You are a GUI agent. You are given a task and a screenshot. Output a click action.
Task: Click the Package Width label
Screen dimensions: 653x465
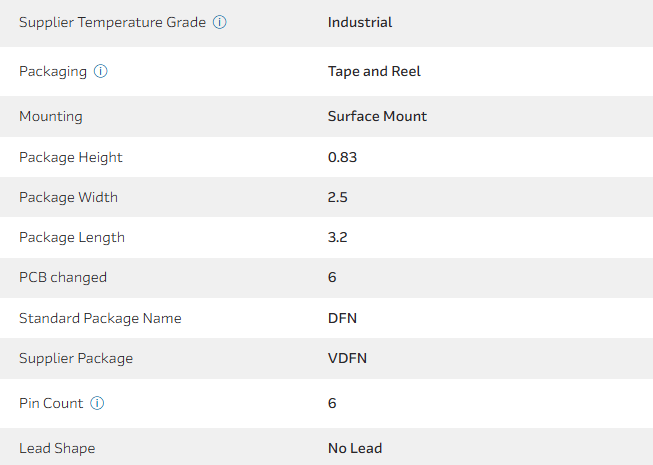(x=68, y=197)
